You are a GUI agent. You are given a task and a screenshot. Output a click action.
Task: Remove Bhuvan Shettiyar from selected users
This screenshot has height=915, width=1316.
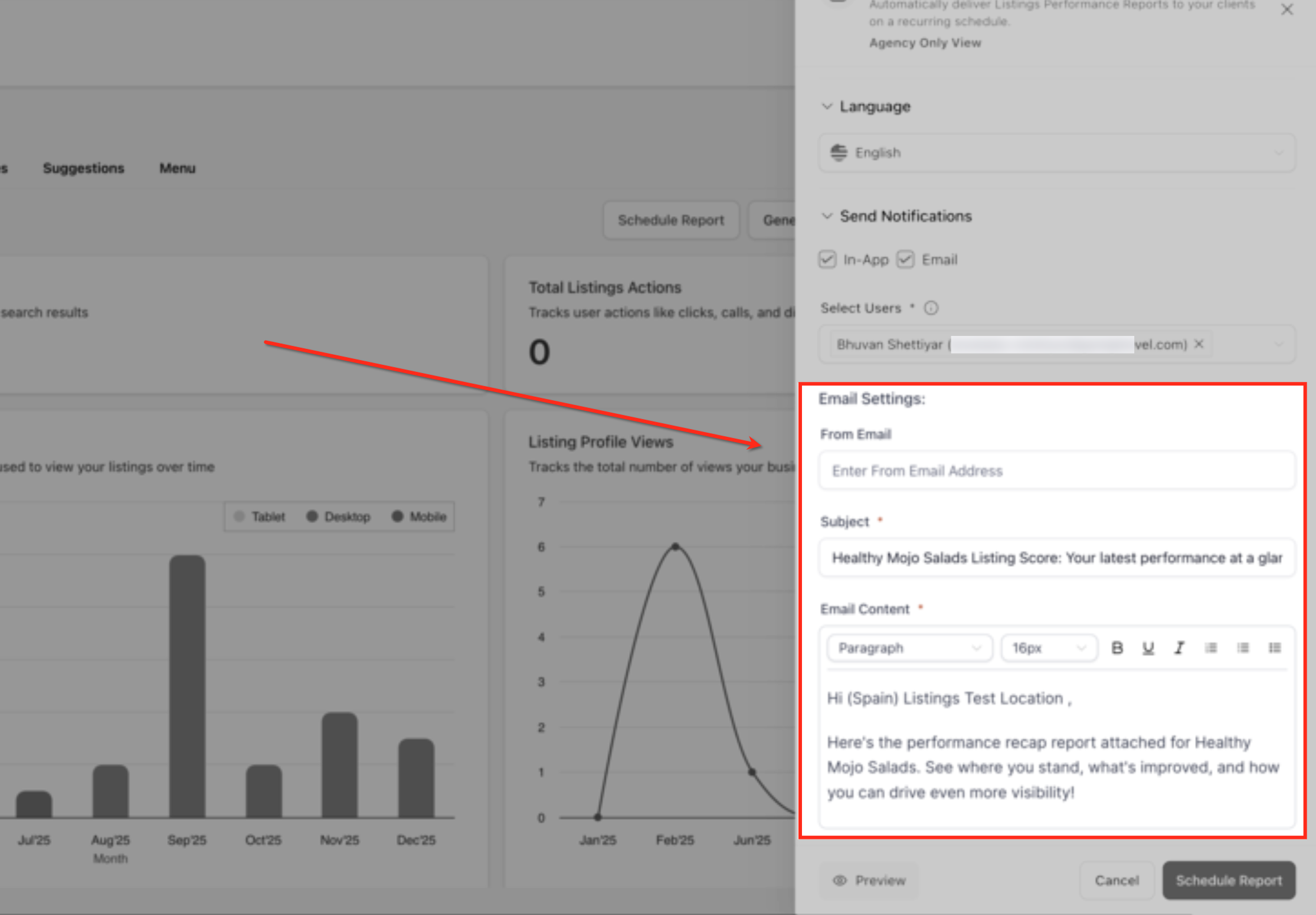(1199, 344)
